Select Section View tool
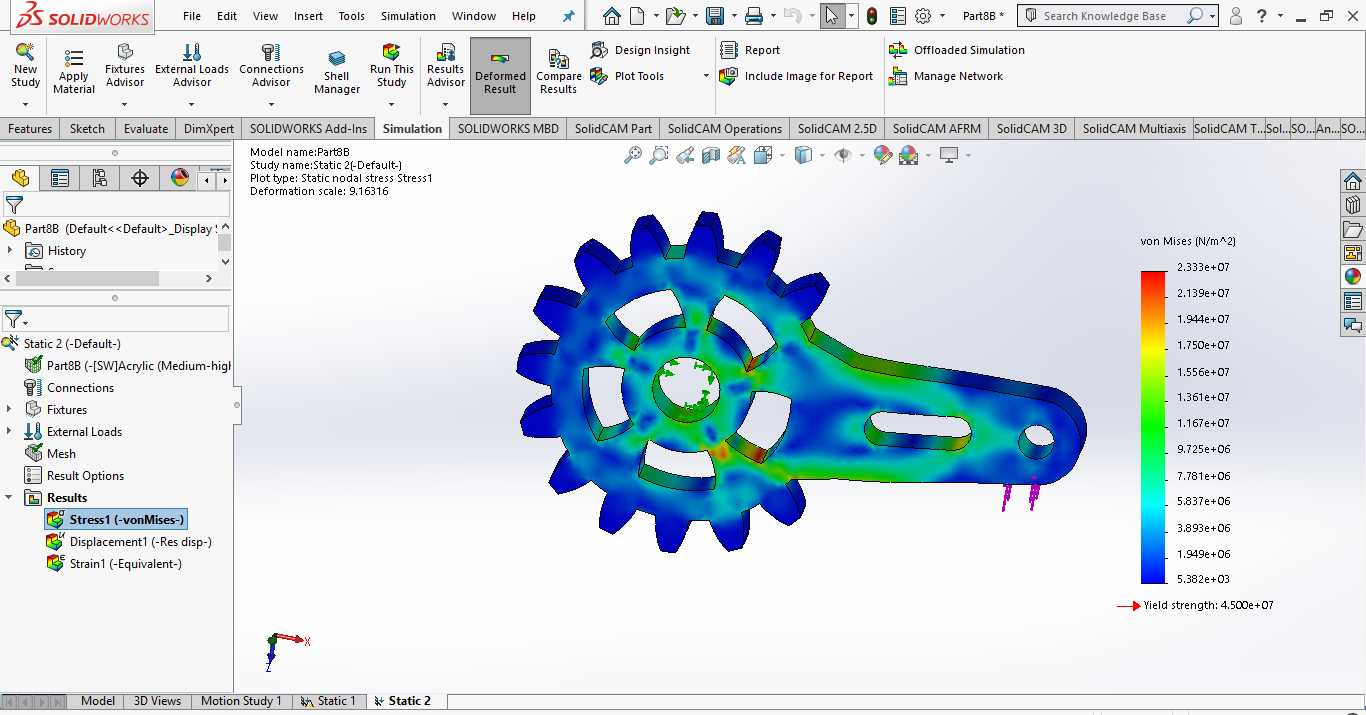This screenshot has height=715, width=1366. pos(711,155)
